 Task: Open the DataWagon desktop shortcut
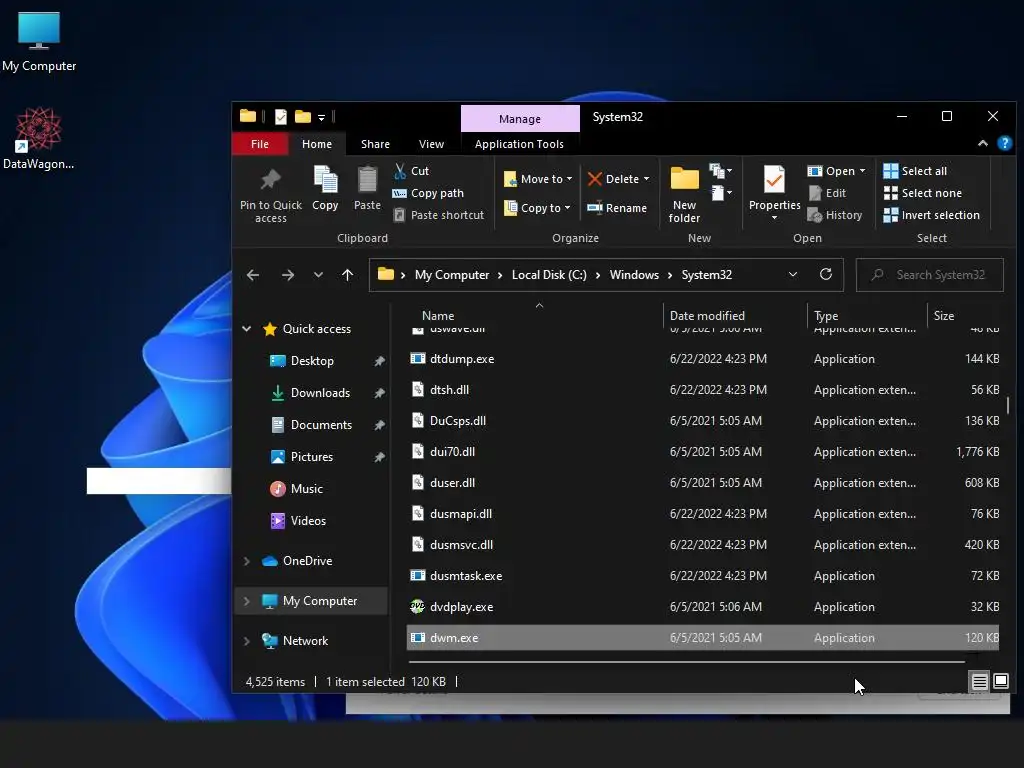click(x=39, y=138)
